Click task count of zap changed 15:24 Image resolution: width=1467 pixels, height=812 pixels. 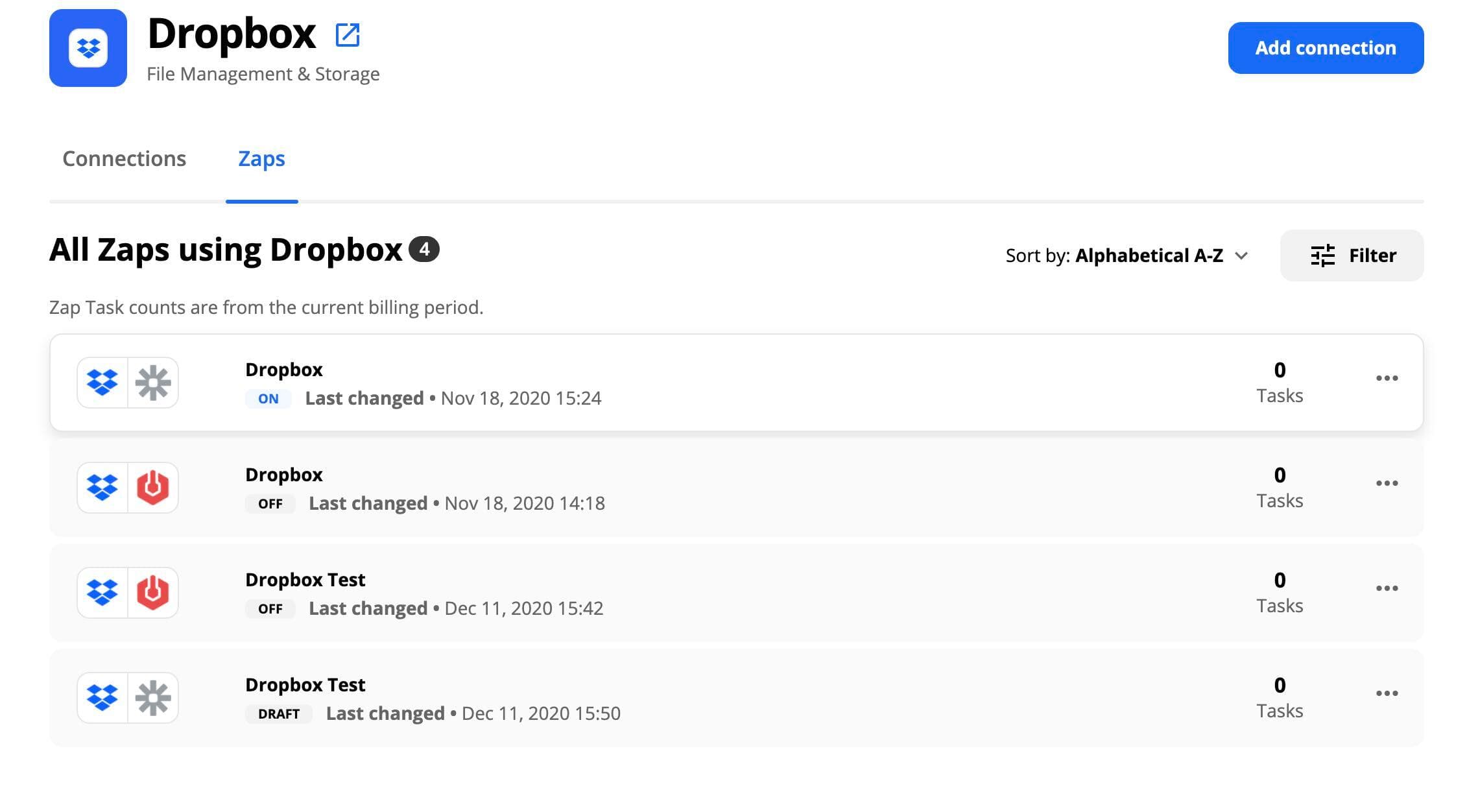click(1280, 383)
